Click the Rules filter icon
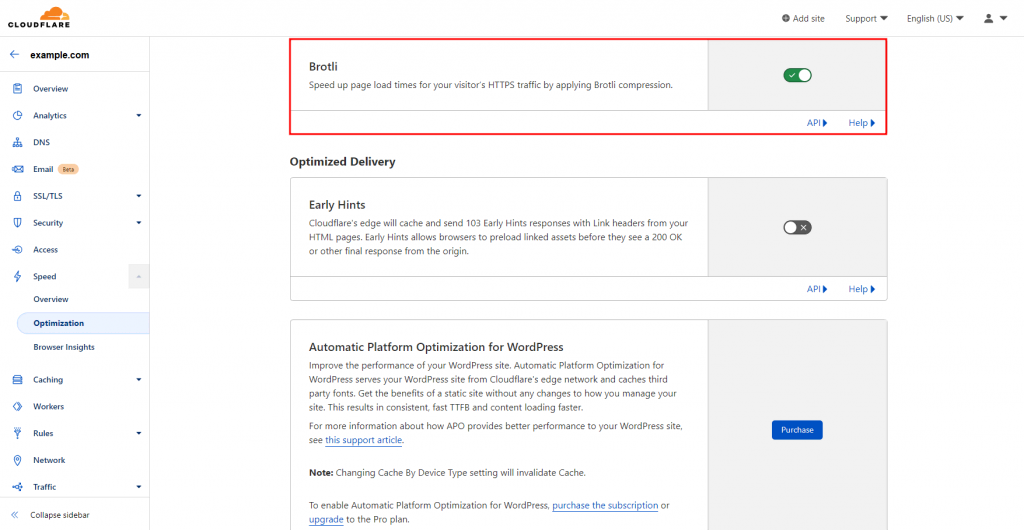 point(18,433)
